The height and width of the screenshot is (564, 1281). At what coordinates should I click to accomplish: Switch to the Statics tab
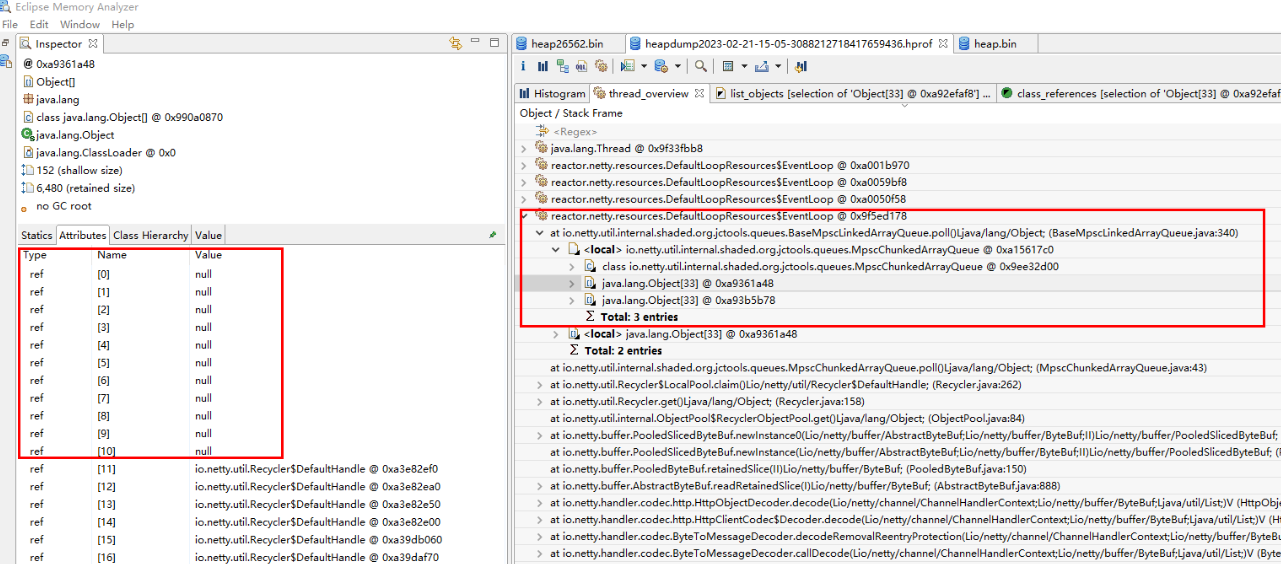click(x=37, y=235)
